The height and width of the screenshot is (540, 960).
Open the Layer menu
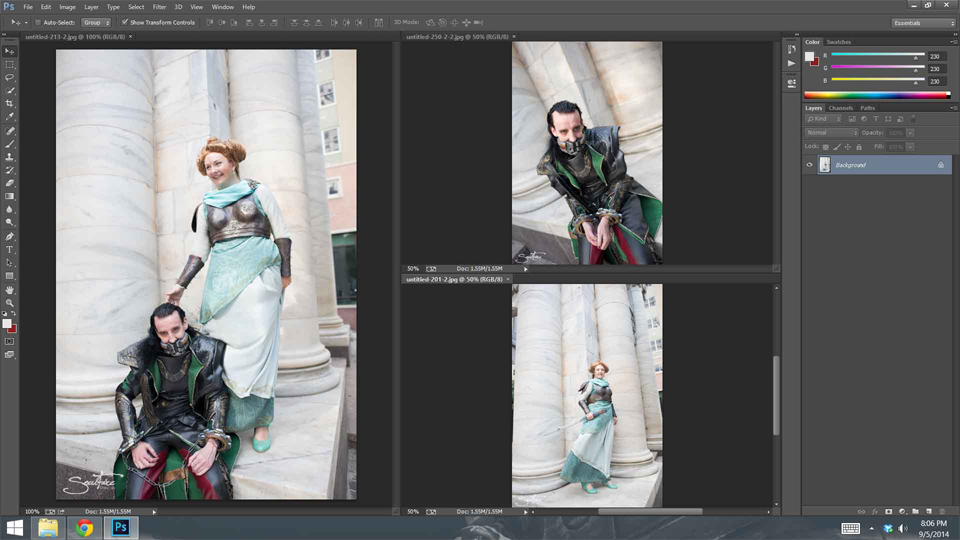pos(91,7)
